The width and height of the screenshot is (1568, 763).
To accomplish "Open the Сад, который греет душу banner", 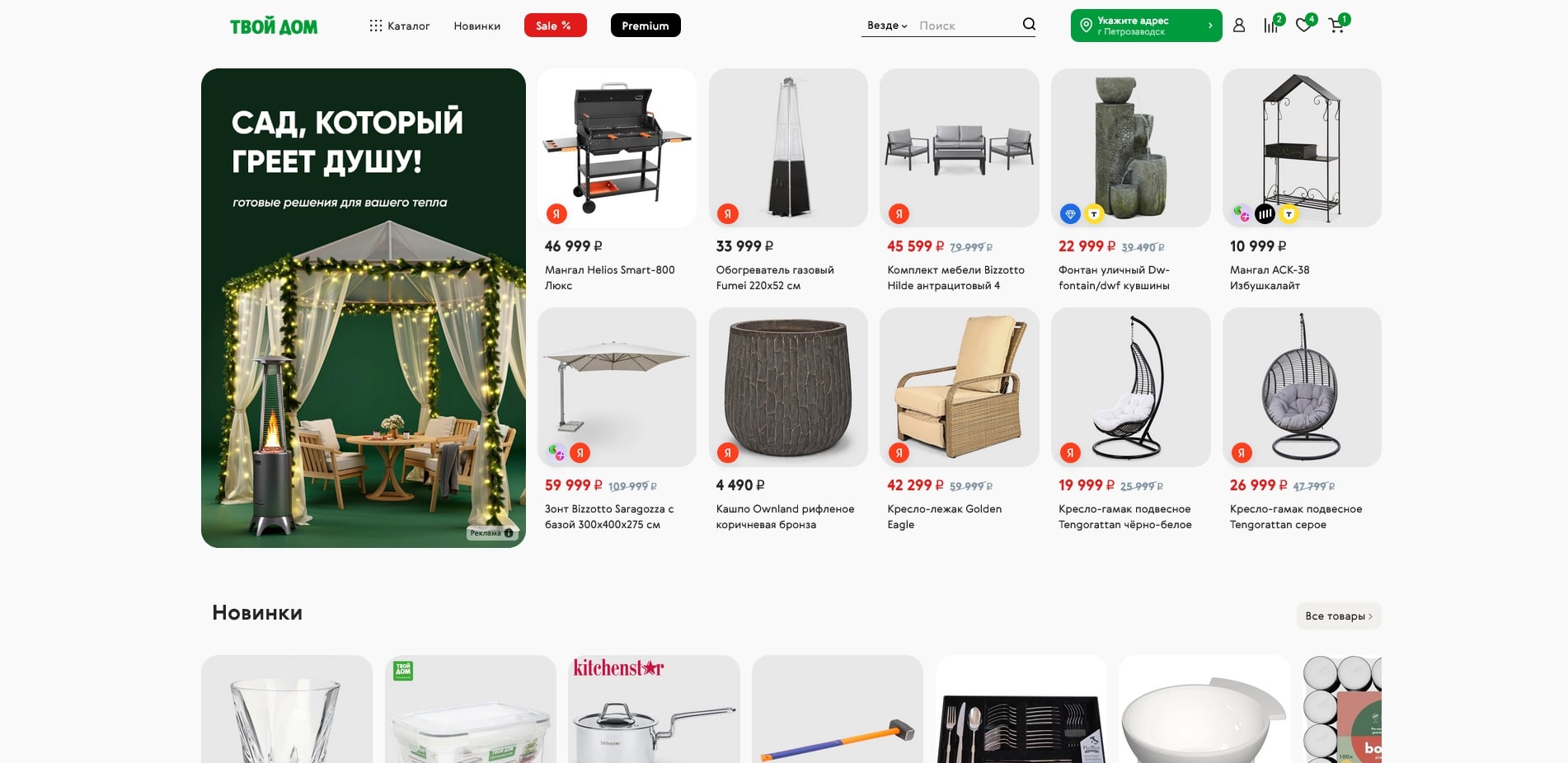I will pos(364,308).
